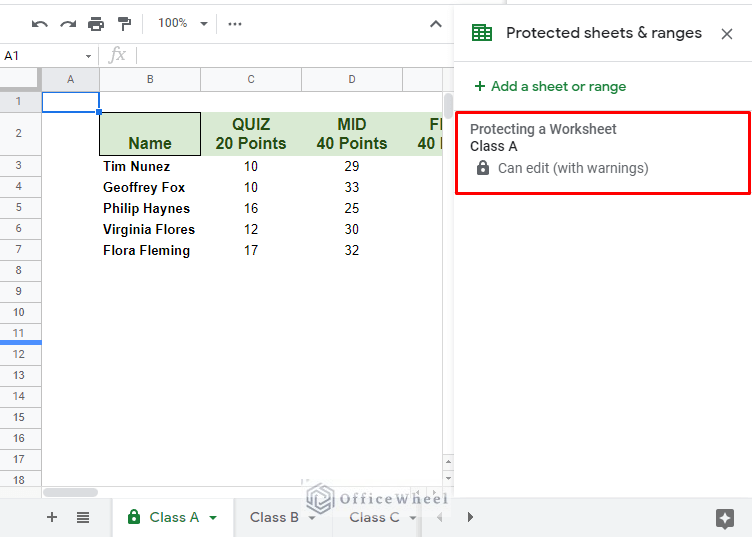Image resolution: width=752 pixels, height=537 pixels.
Task: Click the Add sheet plus icon
Action: (x=52, y=517)
